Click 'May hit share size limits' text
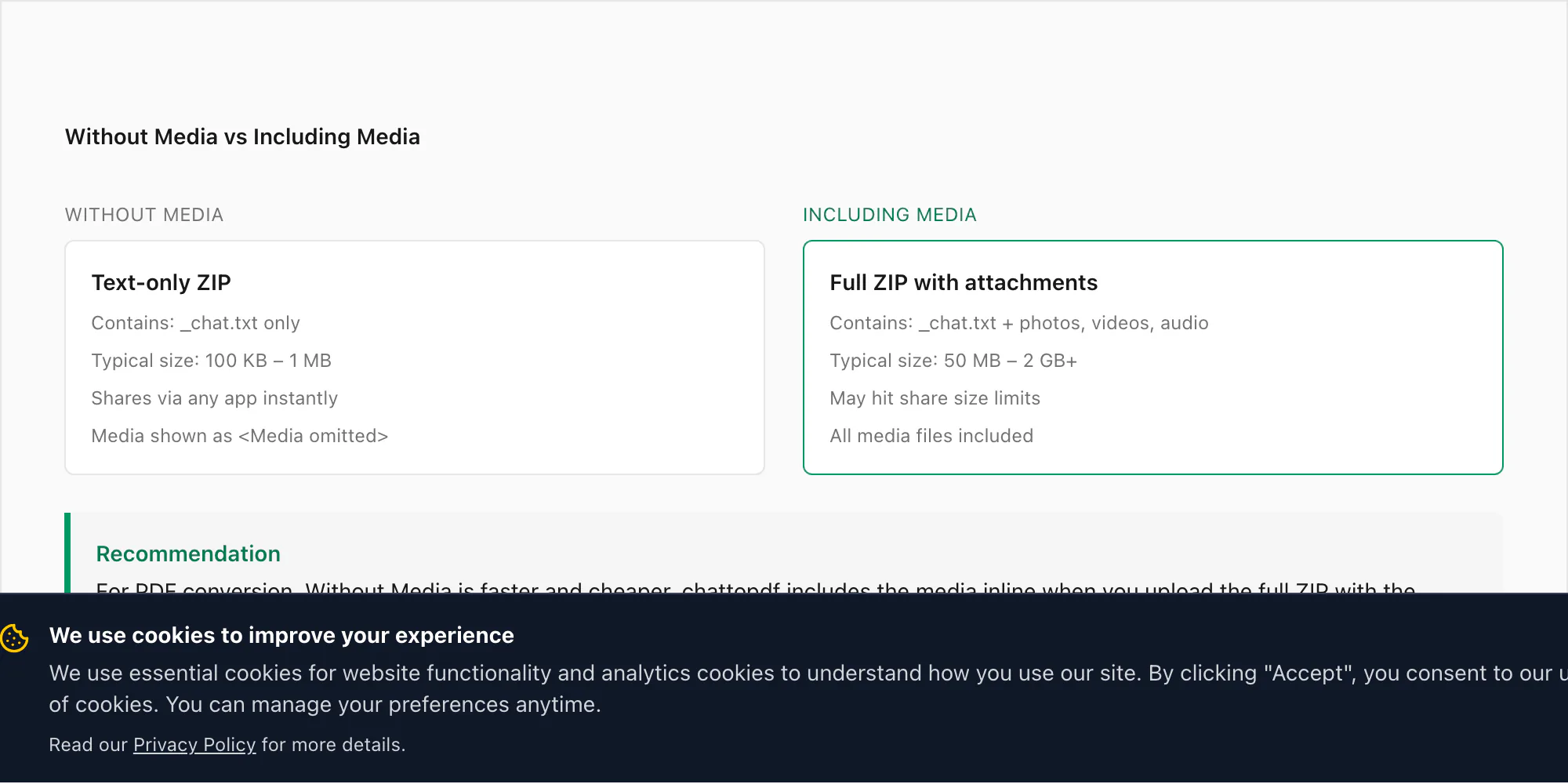Screen dimensions: 1568x784 click(x=935, y=398)
